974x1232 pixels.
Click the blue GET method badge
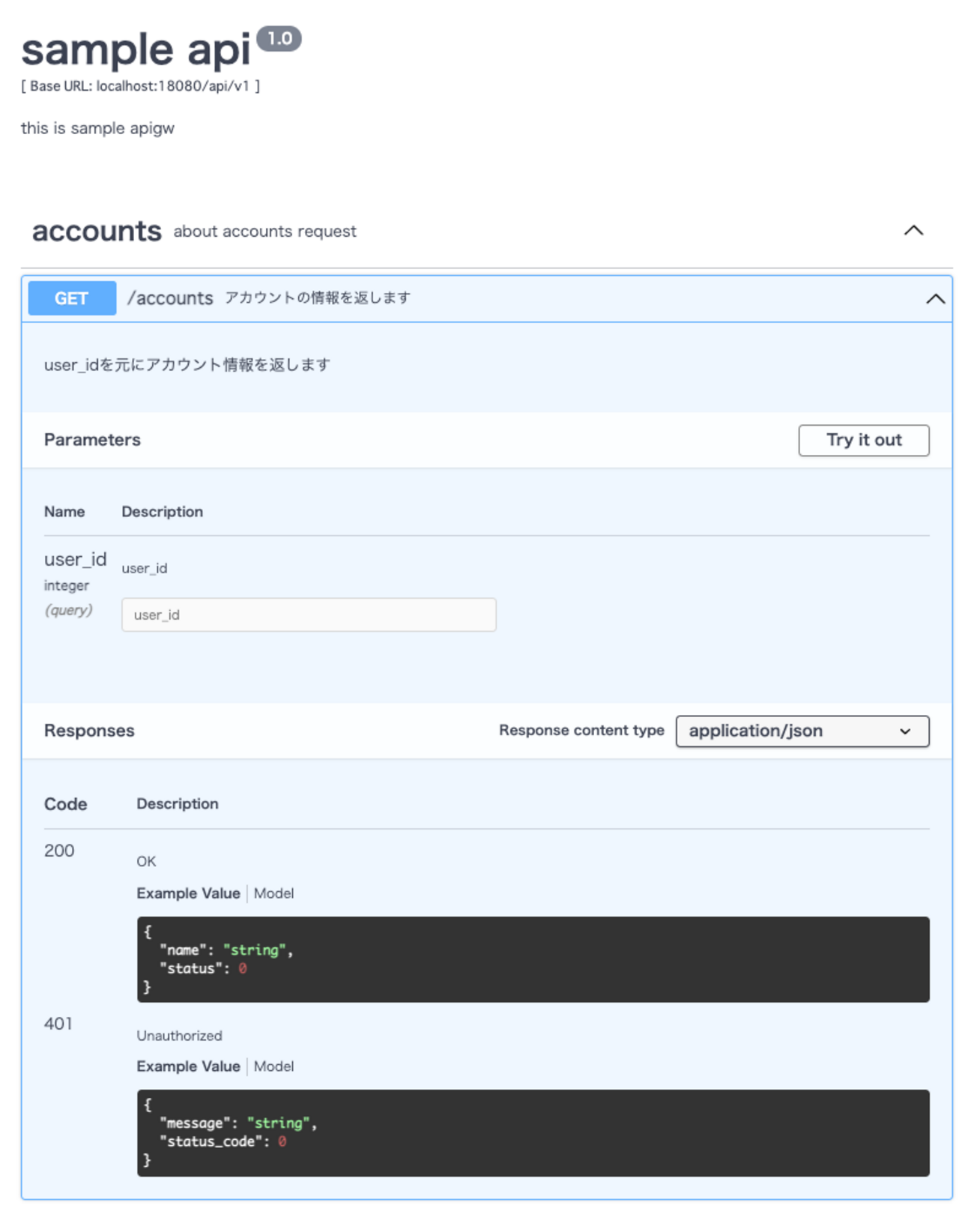[72, 298]
